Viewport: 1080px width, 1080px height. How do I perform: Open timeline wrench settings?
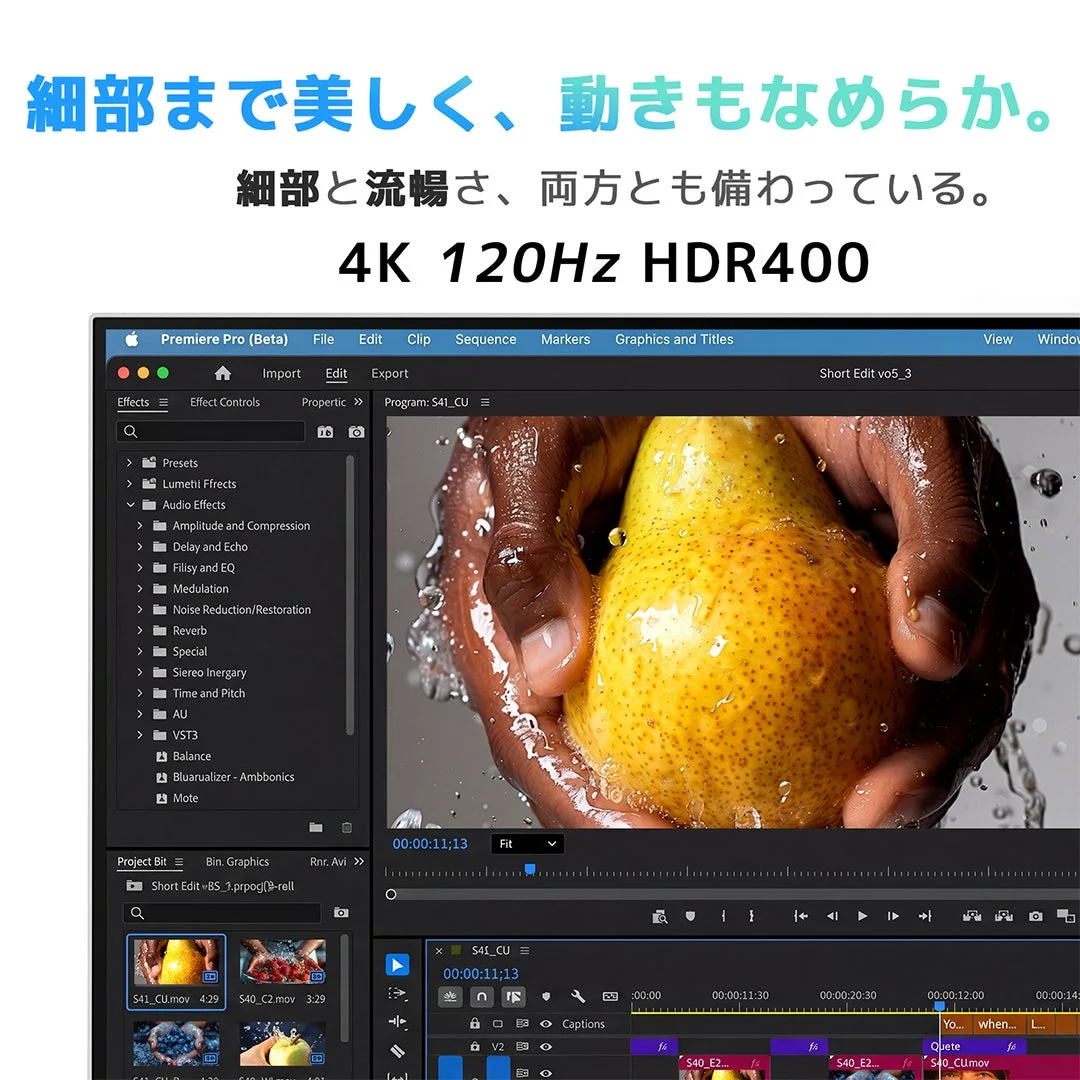click(579, 997)
